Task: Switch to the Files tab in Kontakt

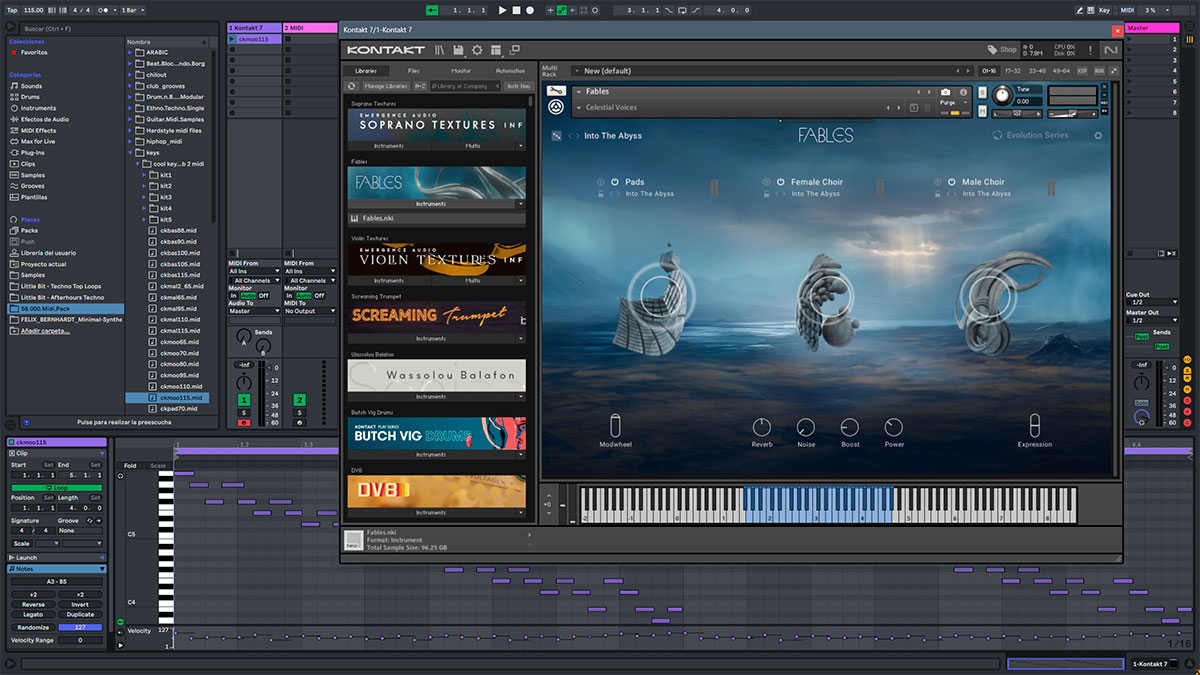Action: [x=413, y=71]
